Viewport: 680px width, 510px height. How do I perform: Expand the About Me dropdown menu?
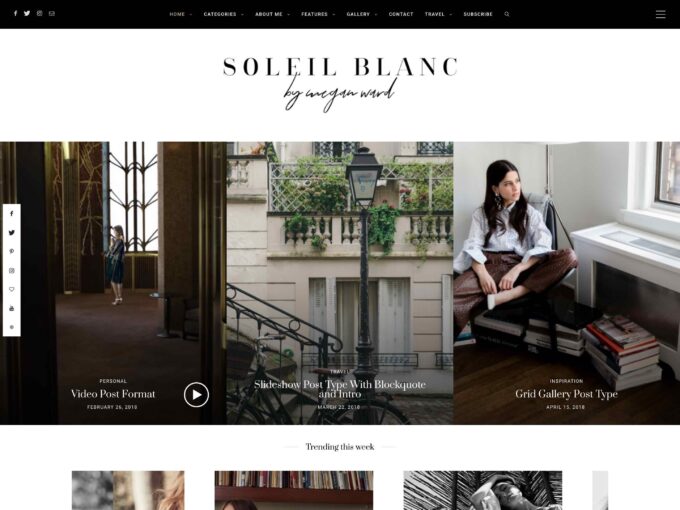(272, 14)
